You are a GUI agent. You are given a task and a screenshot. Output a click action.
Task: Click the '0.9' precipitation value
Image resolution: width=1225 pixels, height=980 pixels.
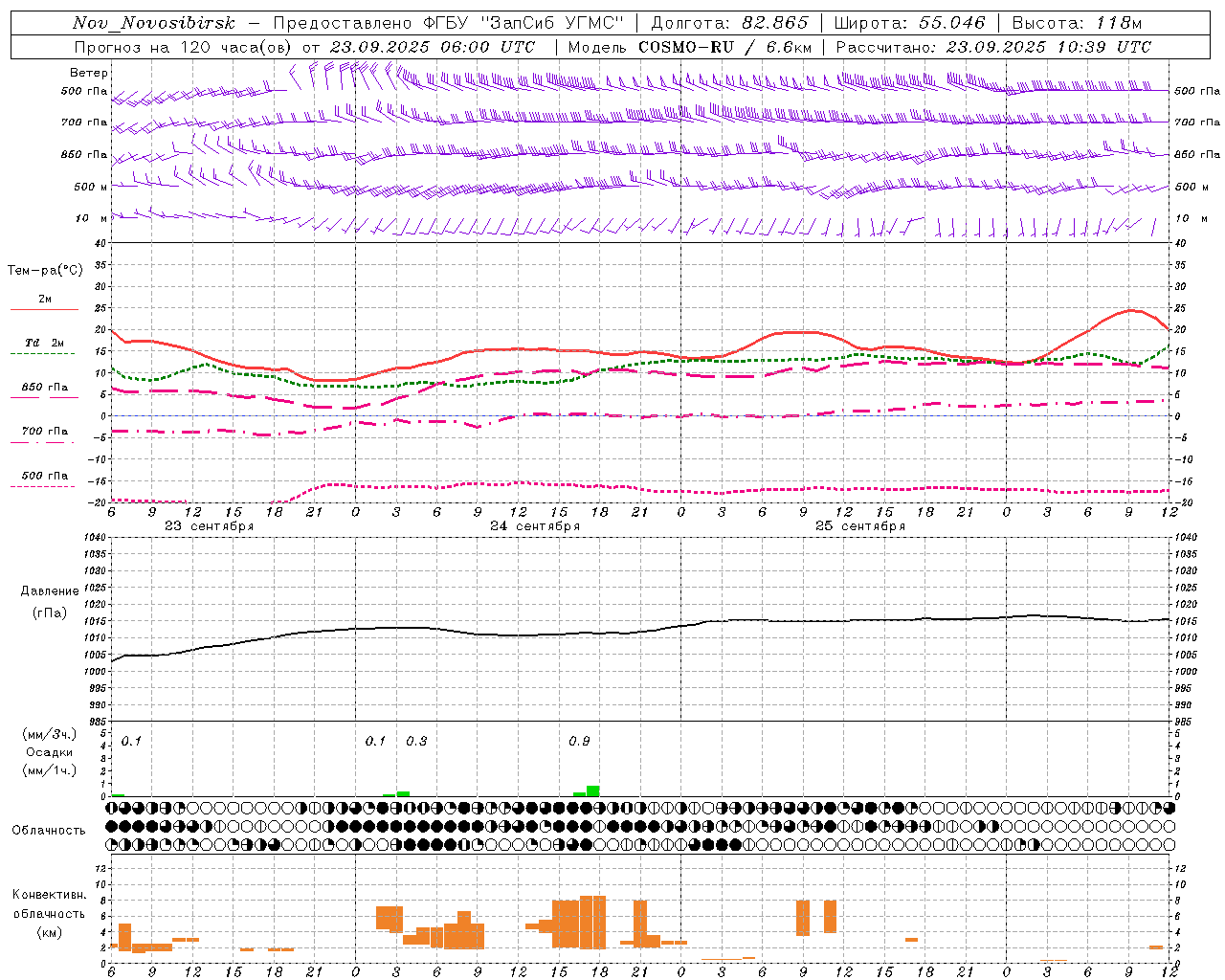click(579, 742)
